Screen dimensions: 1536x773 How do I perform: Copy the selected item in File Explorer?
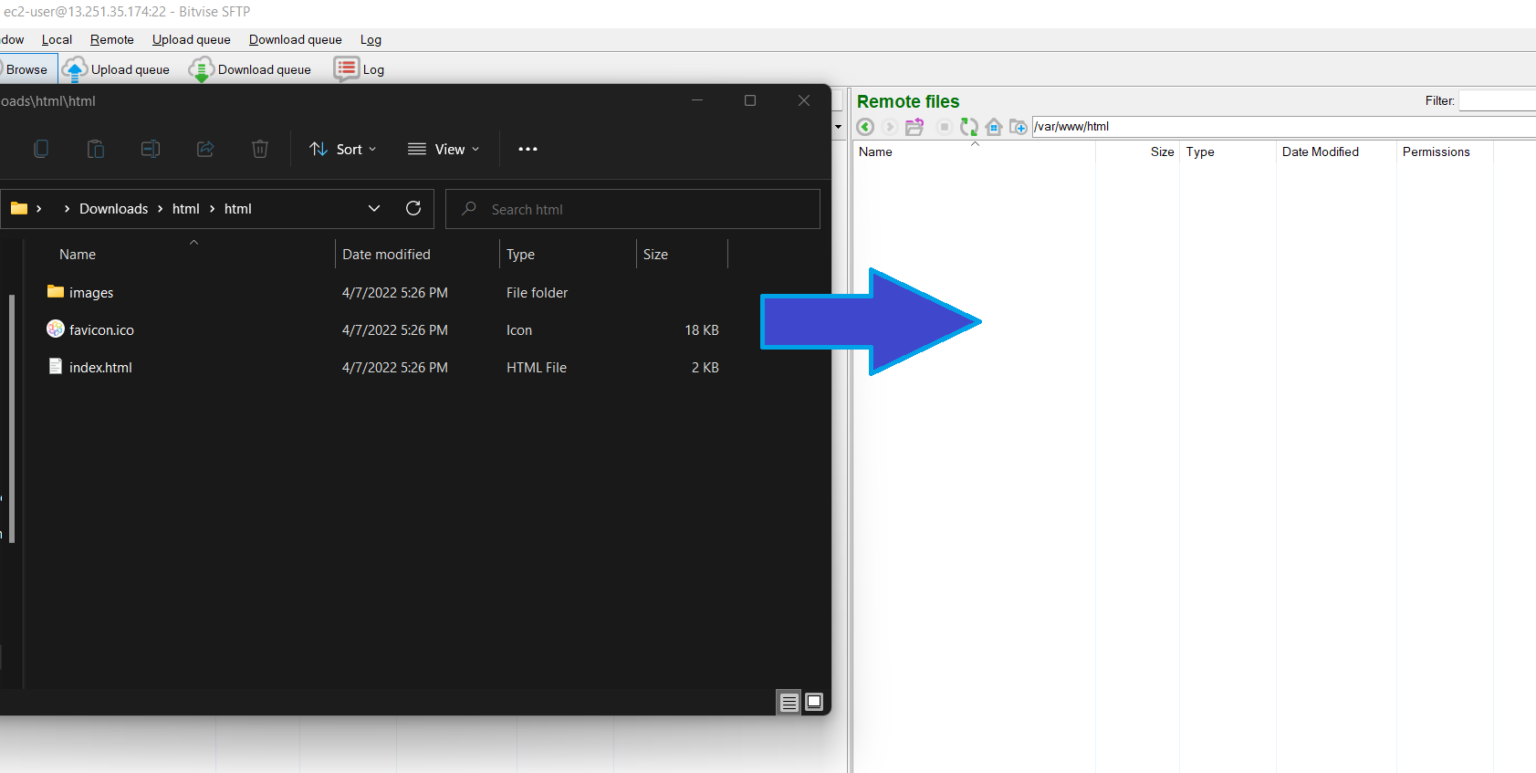click(x=40, y=148)
